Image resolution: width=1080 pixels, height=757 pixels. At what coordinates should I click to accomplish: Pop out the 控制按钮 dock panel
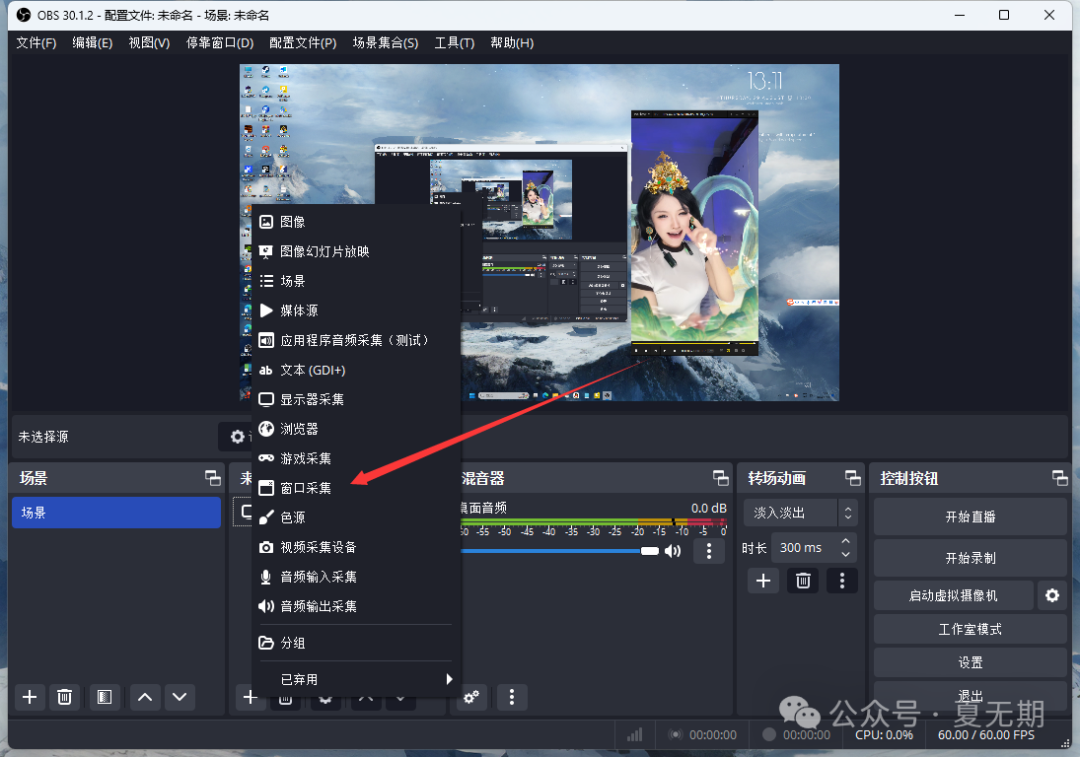(x=1059, y=478)
